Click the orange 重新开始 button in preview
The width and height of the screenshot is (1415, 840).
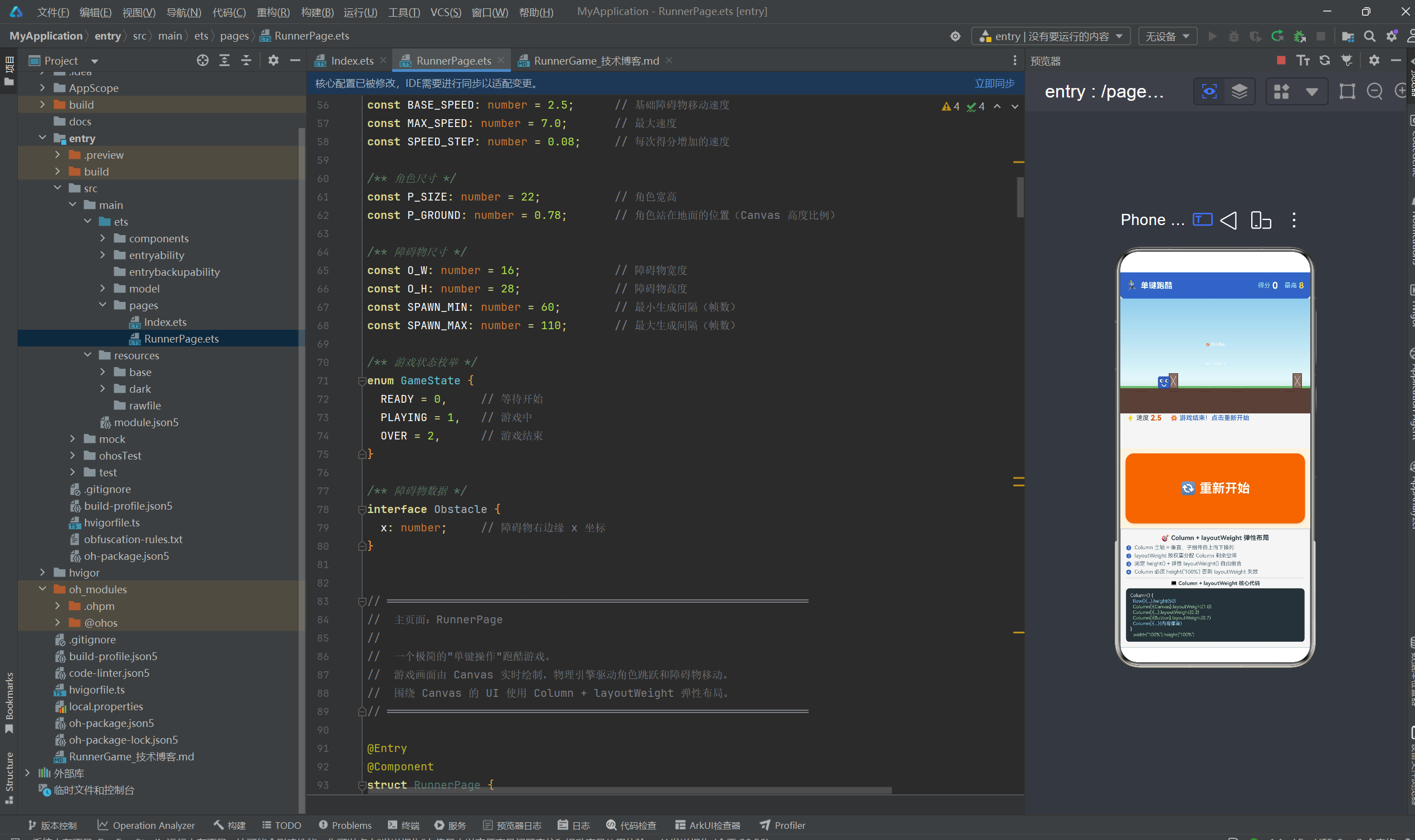point(1214,488)
